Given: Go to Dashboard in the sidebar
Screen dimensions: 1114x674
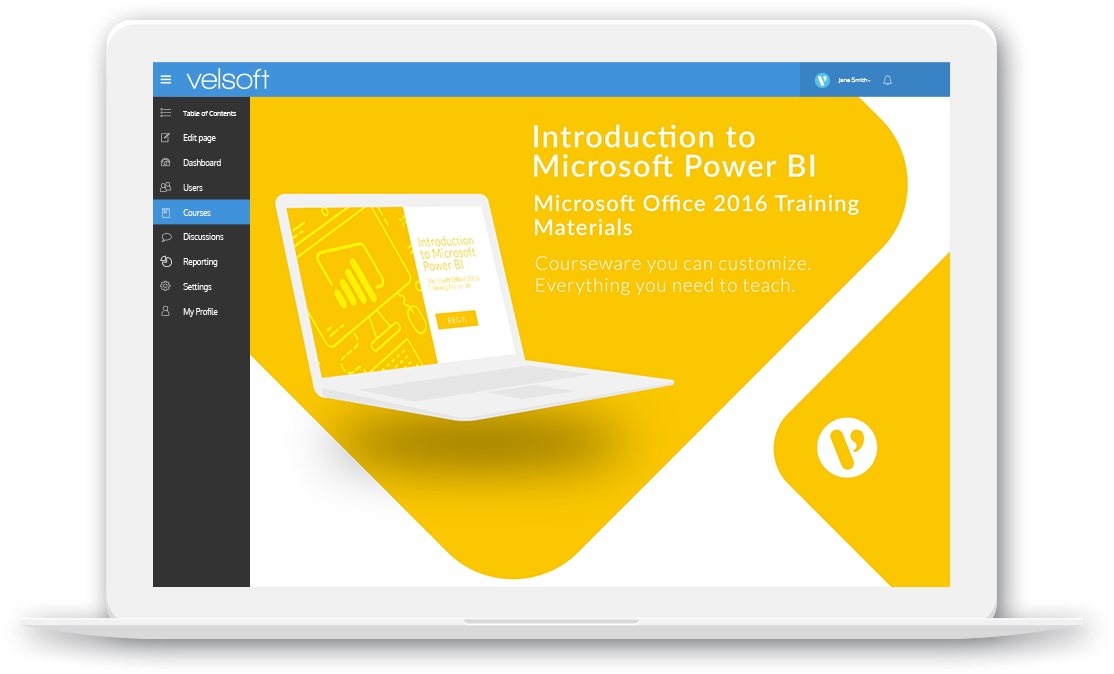Looking at the screenshot, I should click(201, 163).
